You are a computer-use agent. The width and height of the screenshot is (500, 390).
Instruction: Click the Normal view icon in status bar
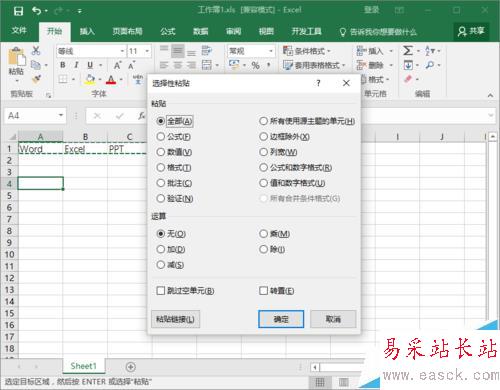tap(320, 382)
